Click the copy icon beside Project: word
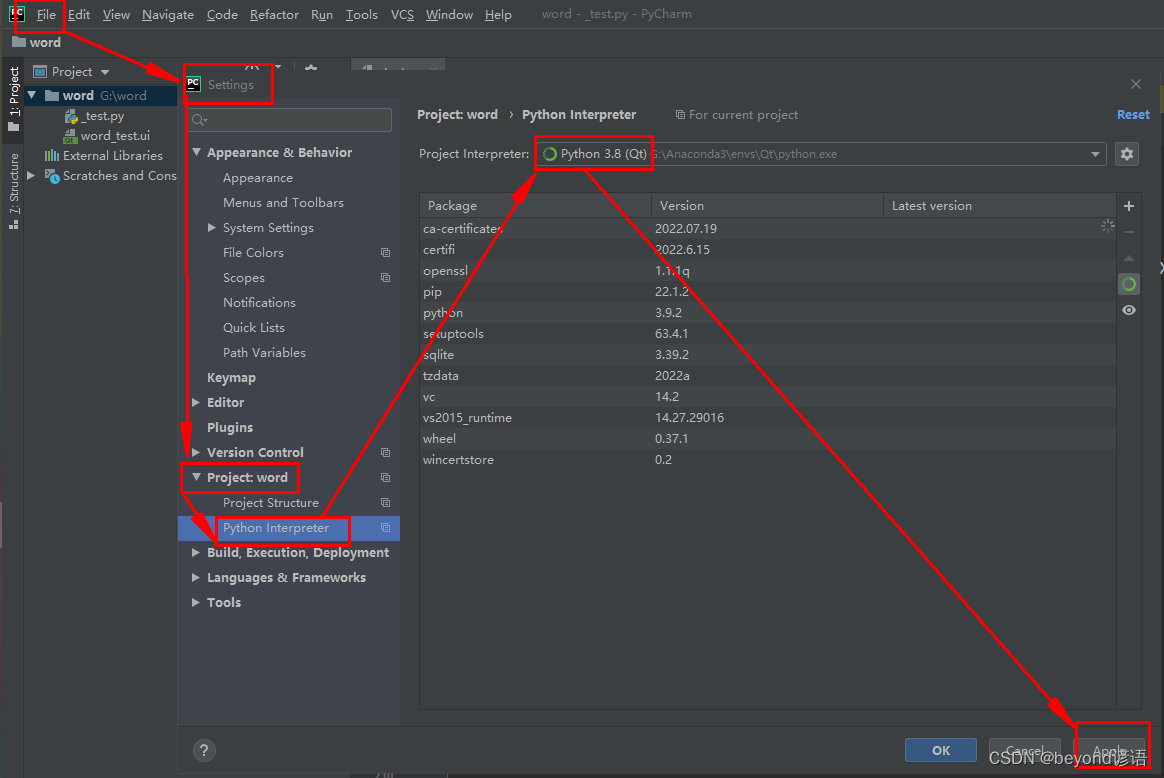This screenshot has width=1164, height=778. [385, 477]
